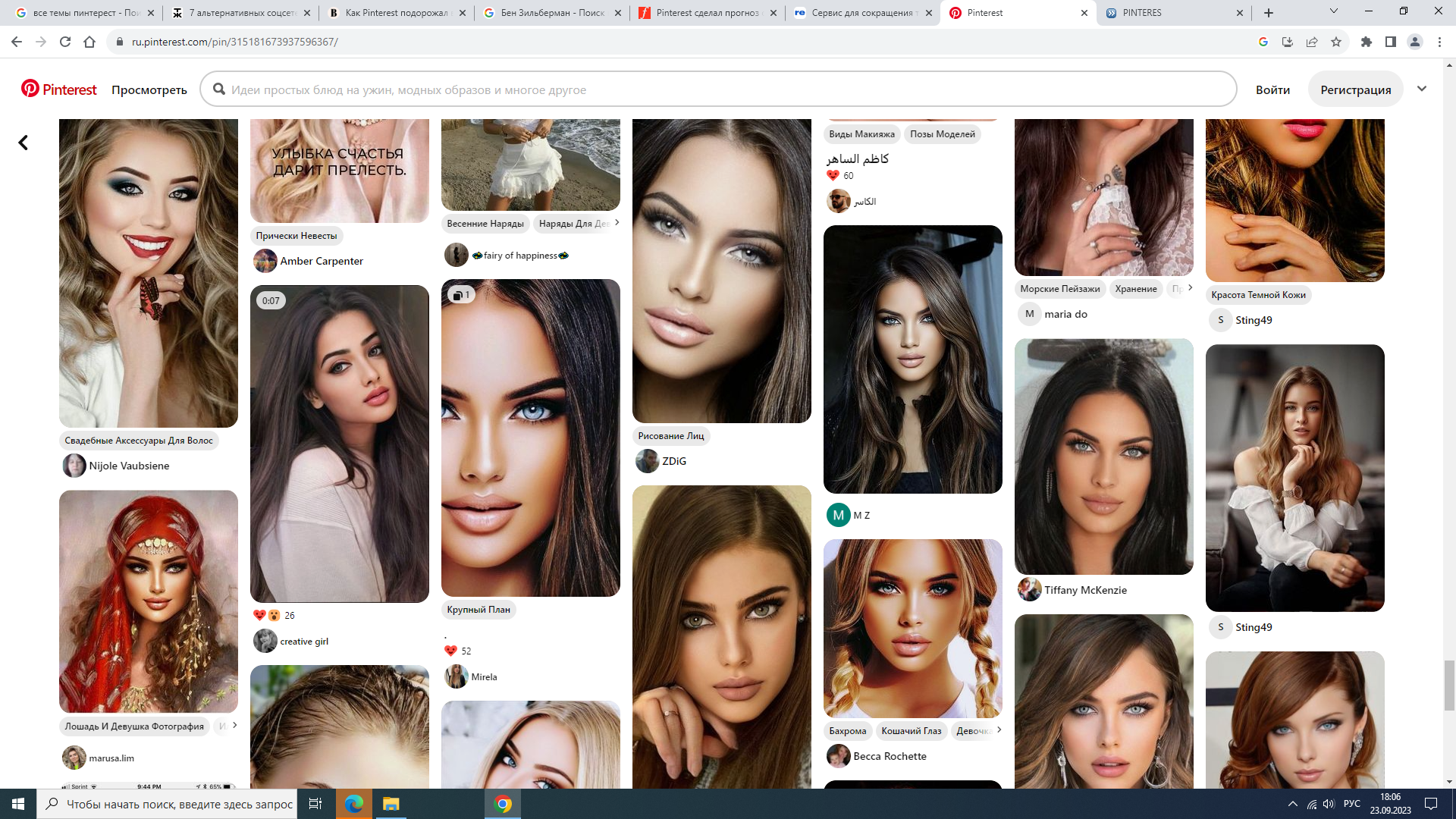Viewport: 1456px width, 819px height.
Task: Open the Позы Моделей tag
Action: [x=943, y=134]
